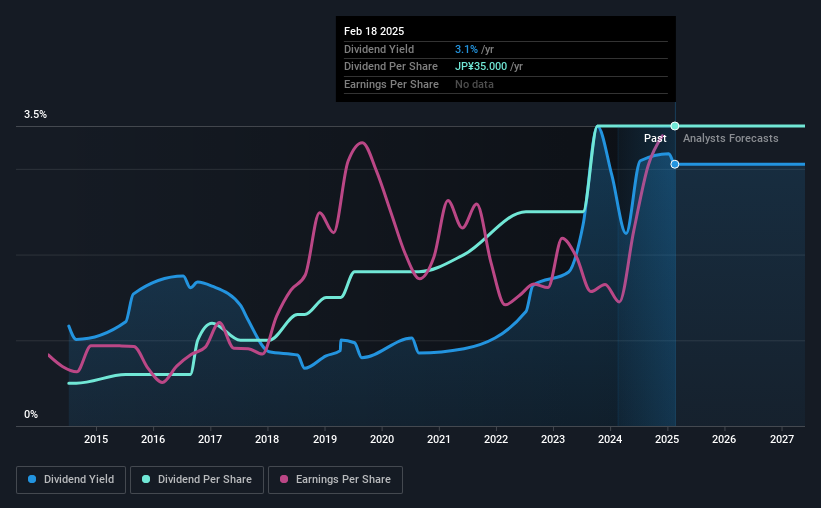Viewport: 821px width, 508px height.
Task: Select the teal data point marker at Feb 2025
Action: 675,126
